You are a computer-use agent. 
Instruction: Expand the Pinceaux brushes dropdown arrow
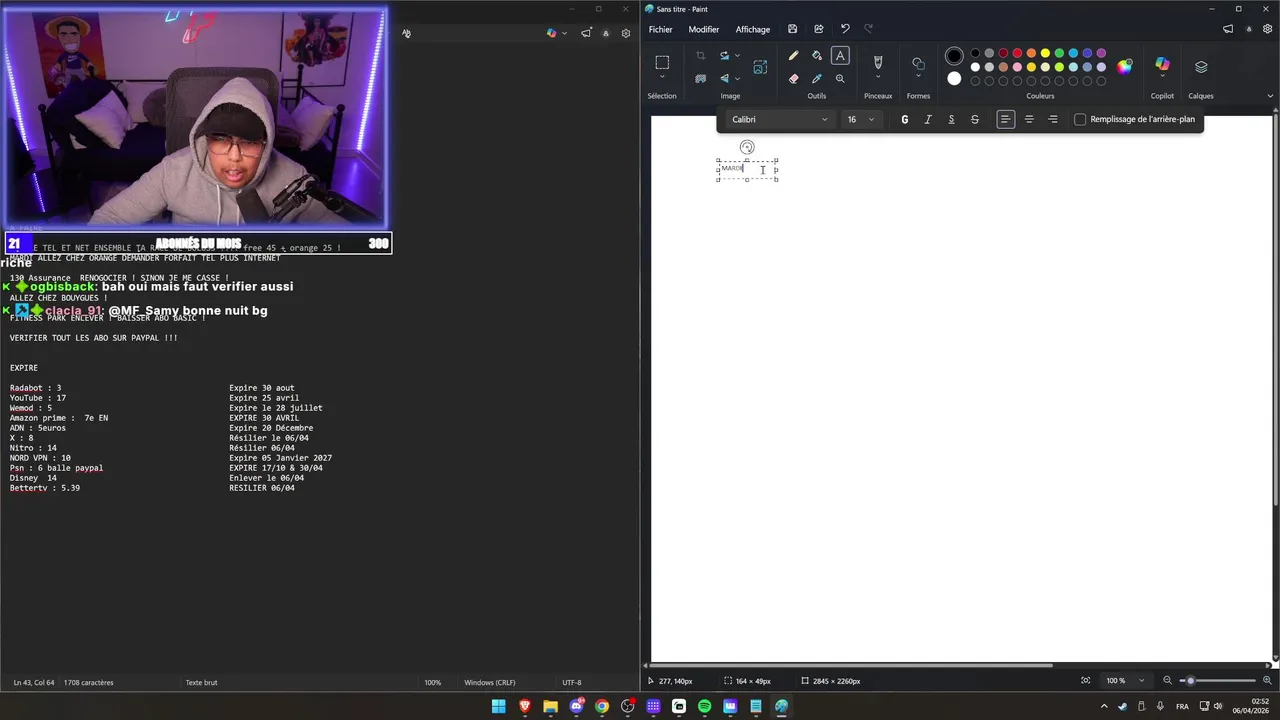tap(878, 77)
